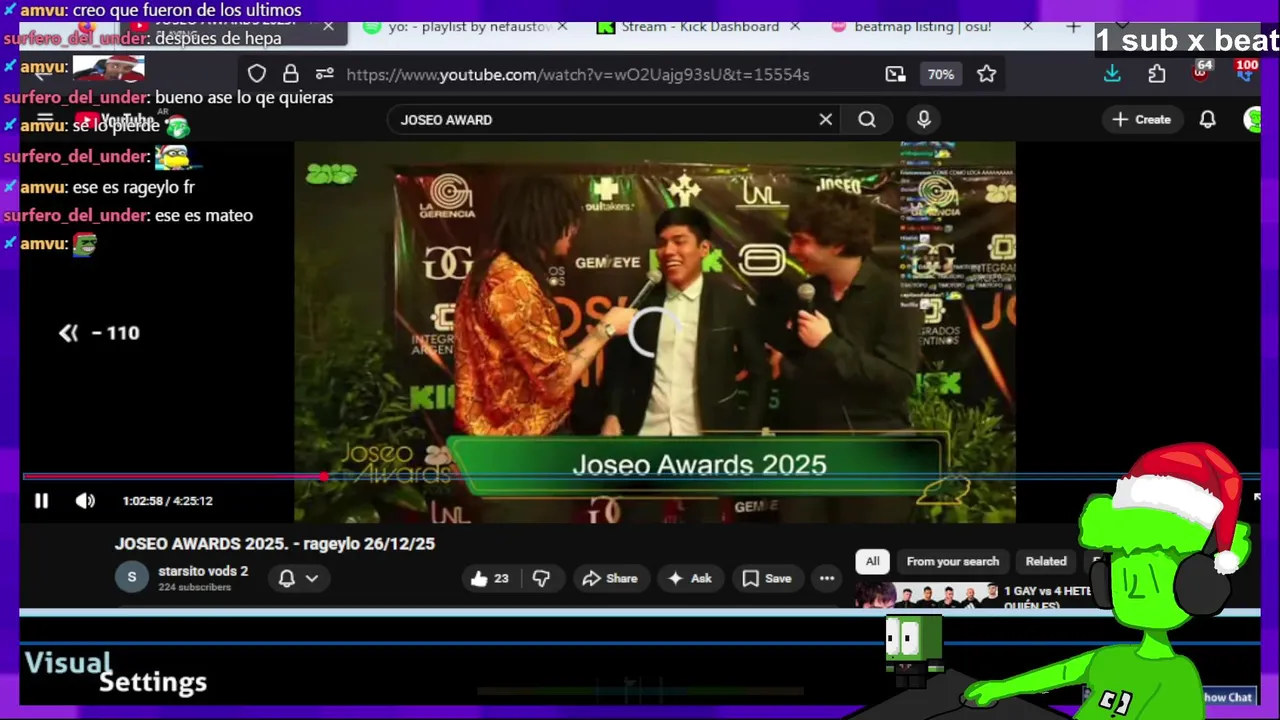Screen dimensions: 1280x720
Task: Open the 70% zoom level indicator
Action: point(940,74)
